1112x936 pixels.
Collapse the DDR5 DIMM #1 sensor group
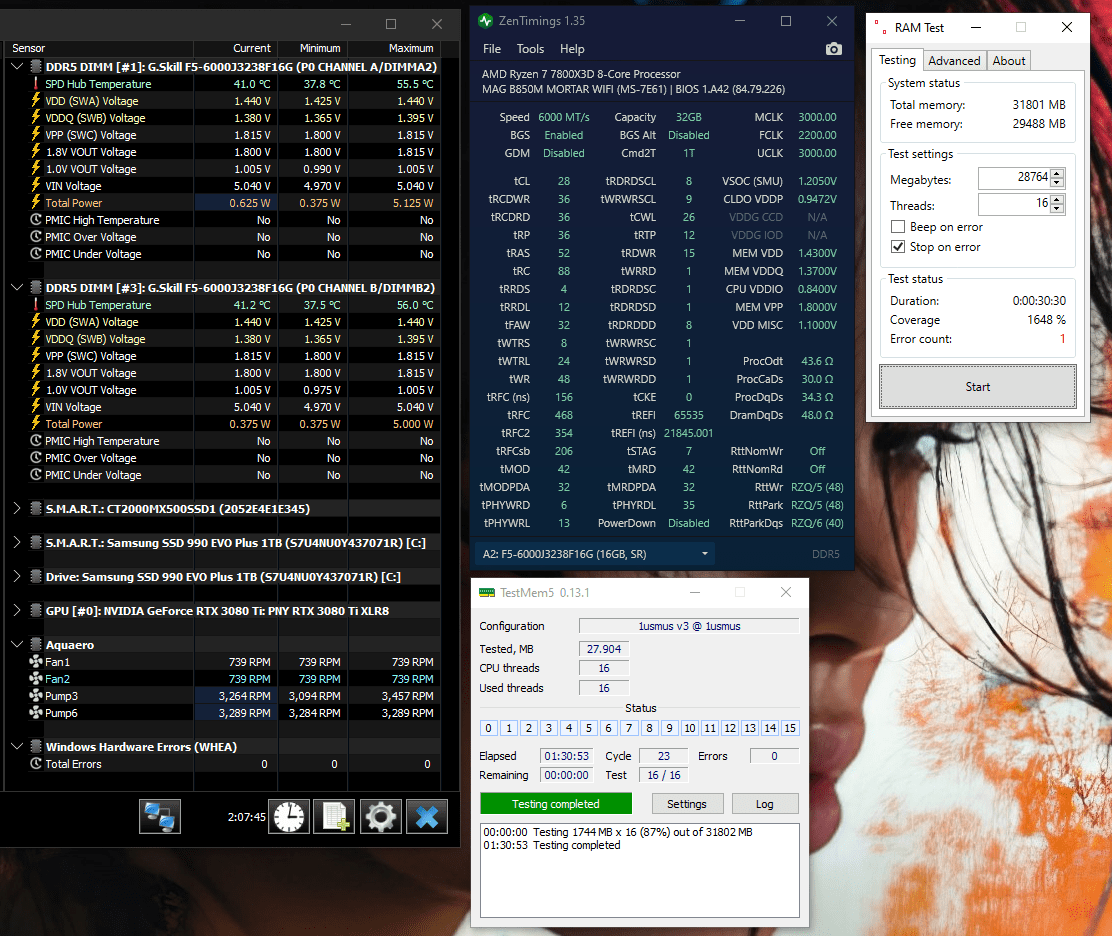click(17, 67)
